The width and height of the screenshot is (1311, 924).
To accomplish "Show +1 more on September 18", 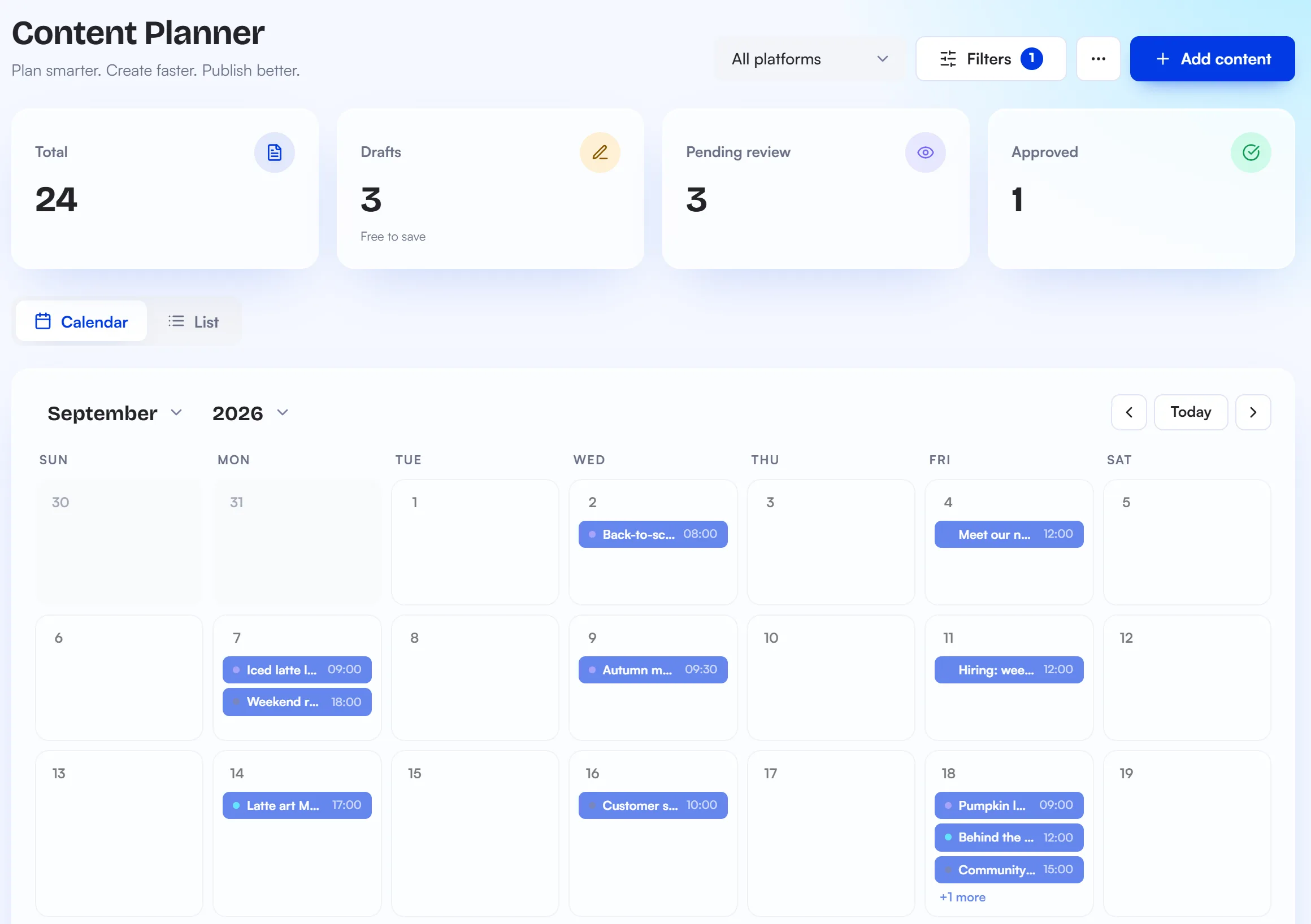I will [x=962, y=897].
